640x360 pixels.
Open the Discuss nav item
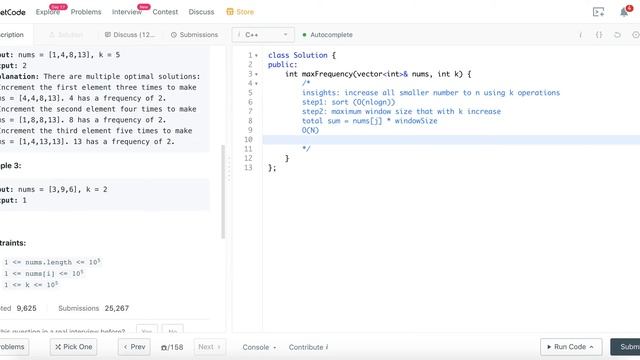[201, 12]
